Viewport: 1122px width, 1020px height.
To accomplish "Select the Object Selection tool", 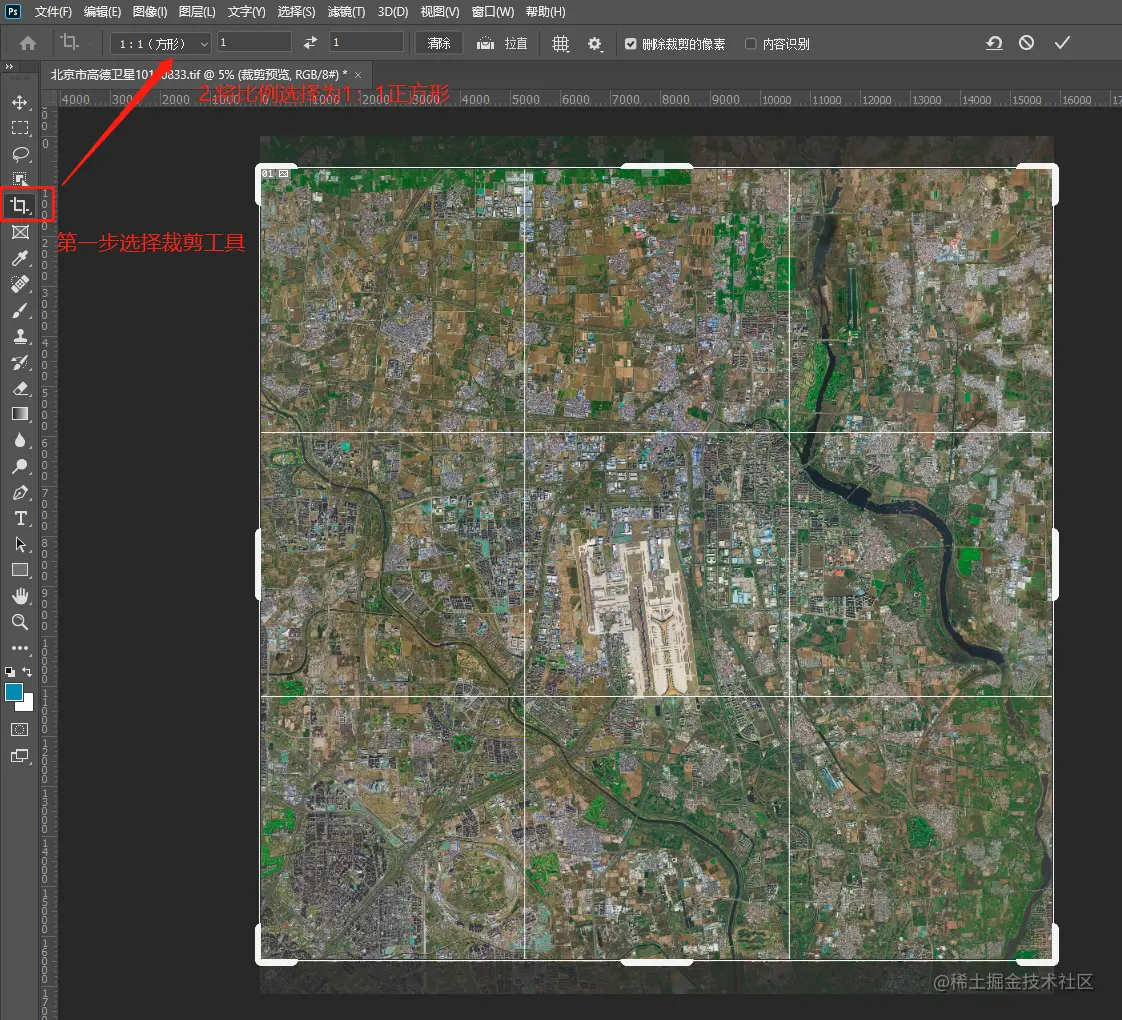I will (x=20, y=179).
